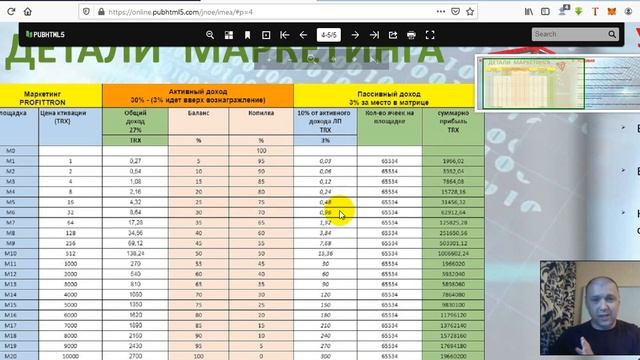Select the M15 row label
The image size is (640, 360).
coord(11,305)
